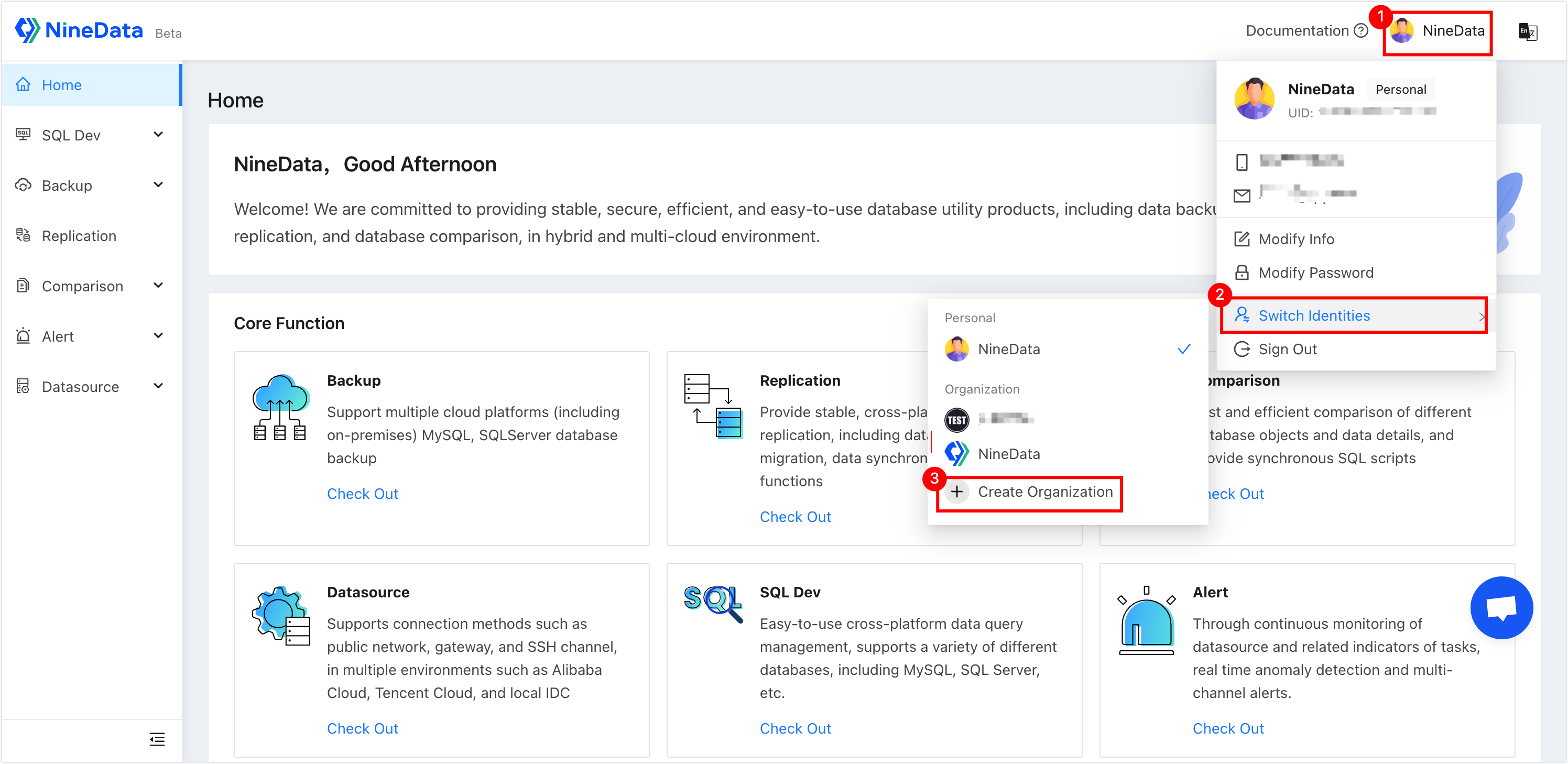The image size is (1568, 764).
Task: Click the Datasource card title
Action: point(368,592)
